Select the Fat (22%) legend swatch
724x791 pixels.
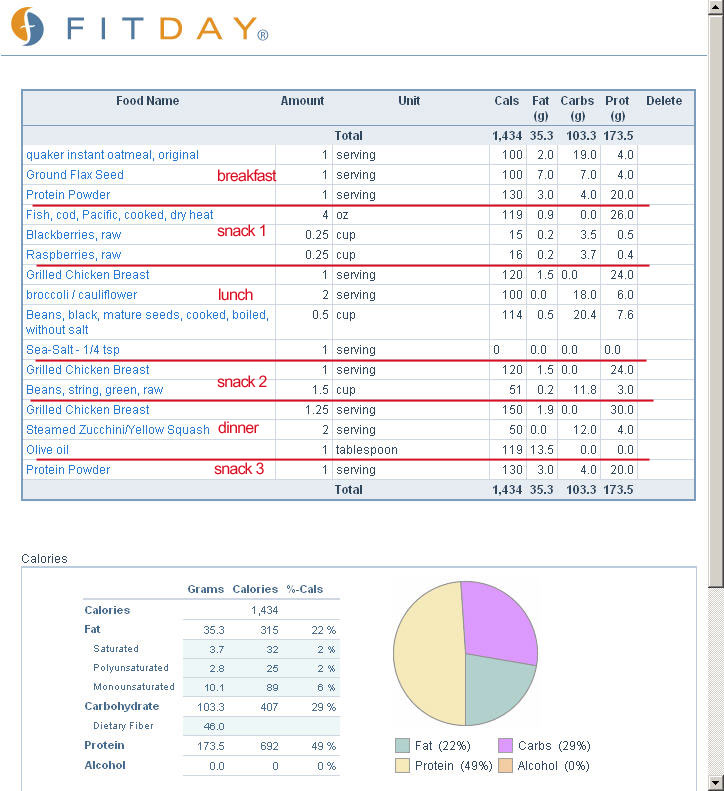click(x=402, y=746)
